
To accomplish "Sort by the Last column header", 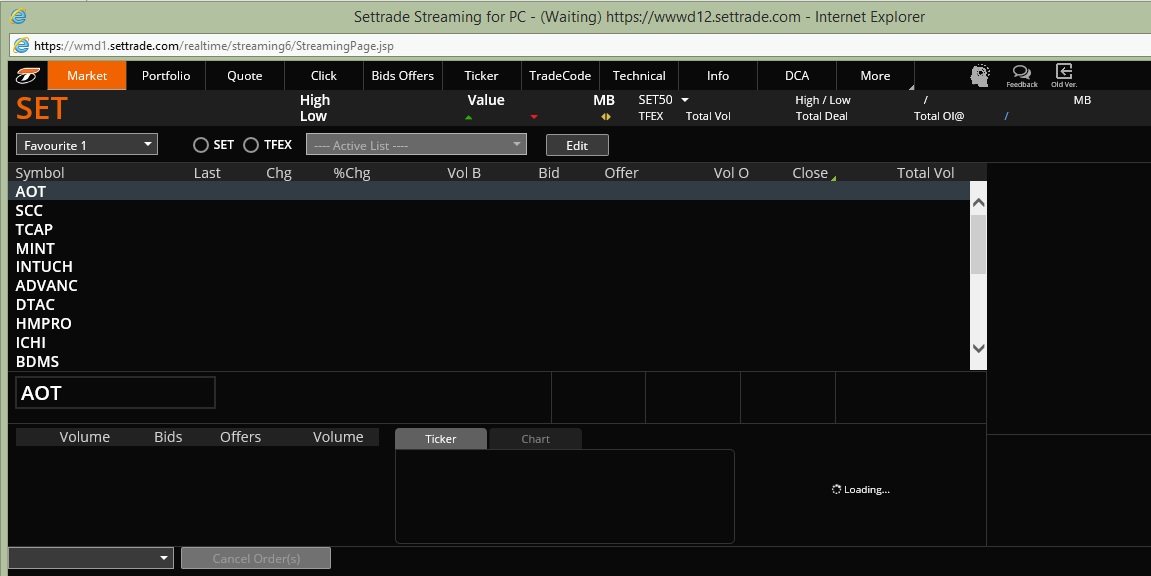I will pyautogui.click(x=207, y=172).
